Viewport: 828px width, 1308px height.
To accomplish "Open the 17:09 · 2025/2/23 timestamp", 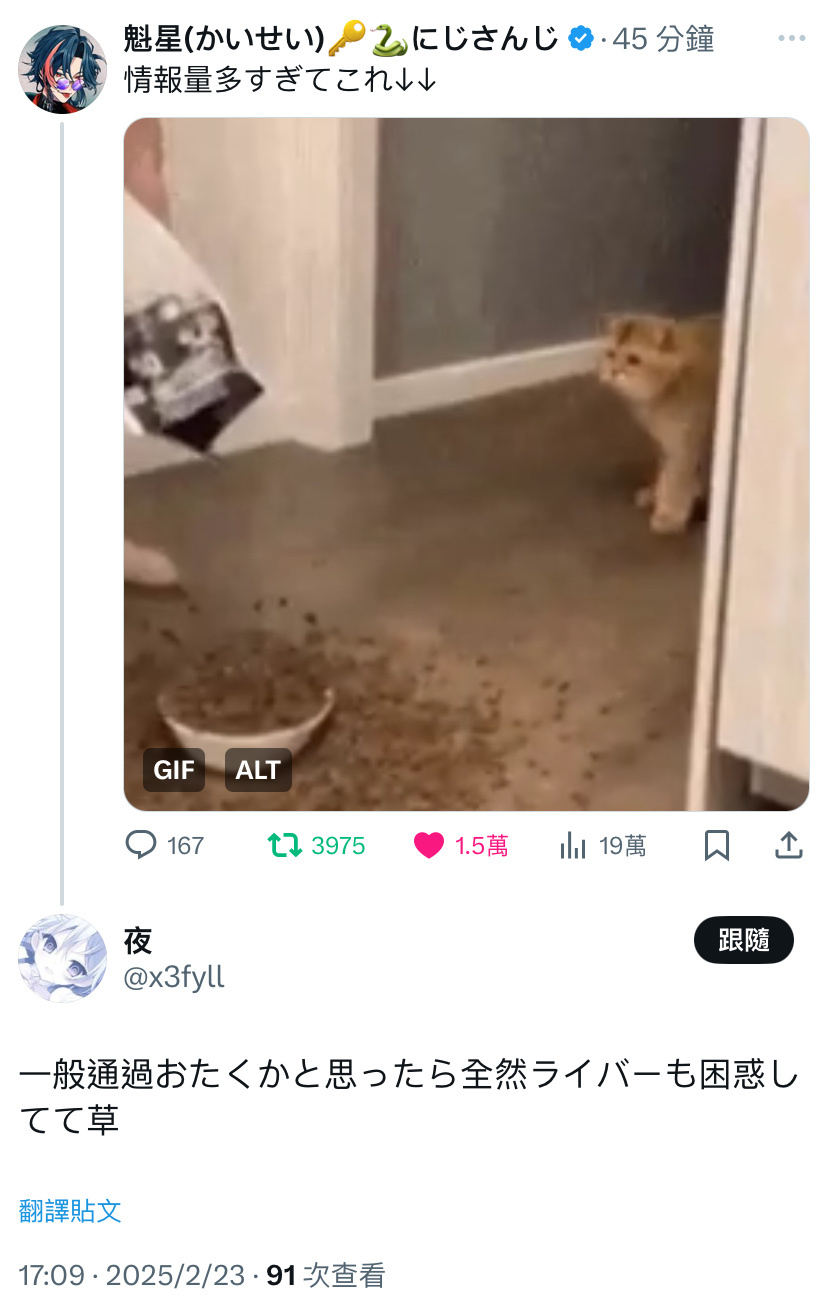I will tap(132, 1275).
